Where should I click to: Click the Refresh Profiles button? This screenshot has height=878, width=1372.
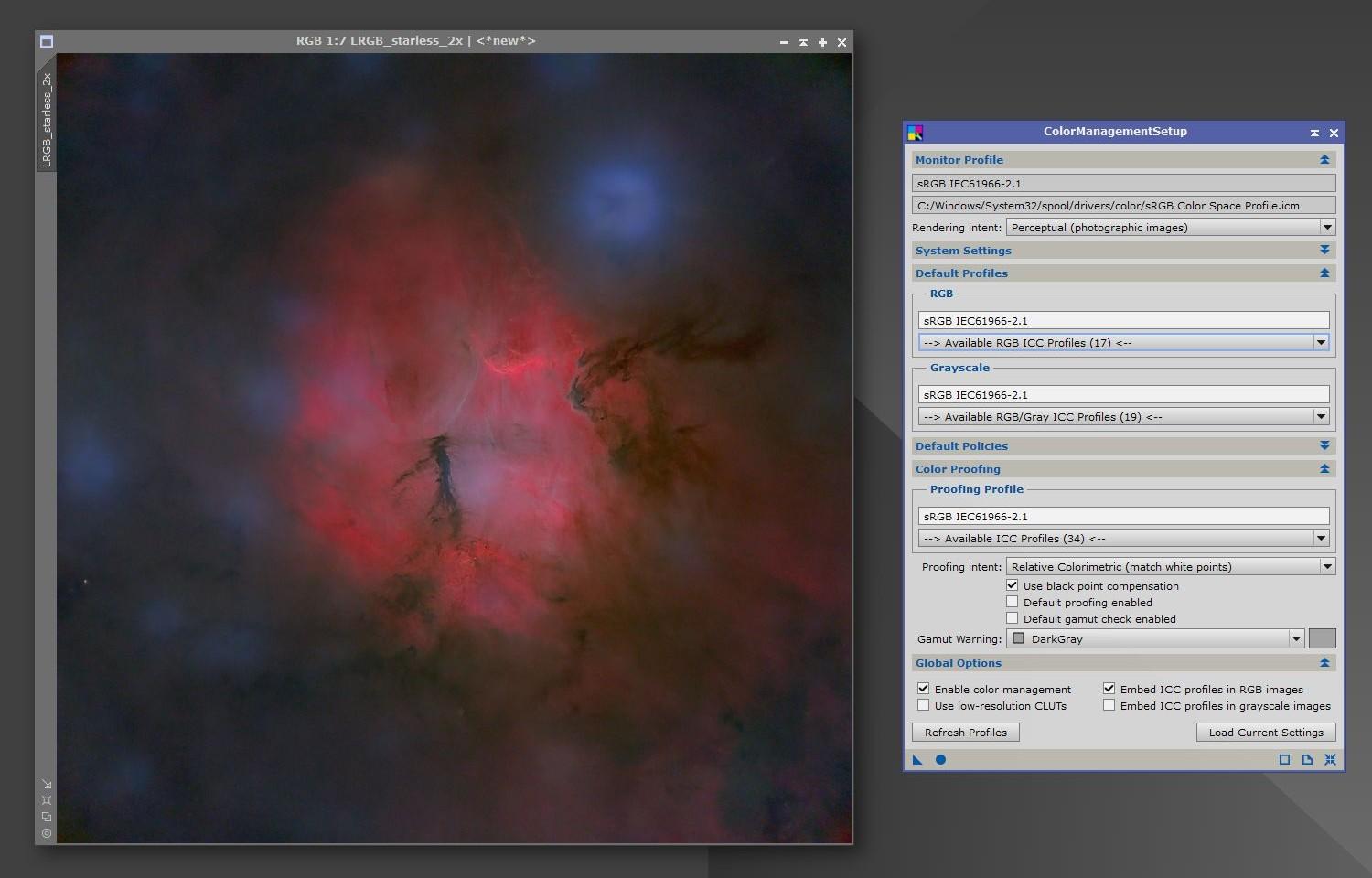coord(966,732)
